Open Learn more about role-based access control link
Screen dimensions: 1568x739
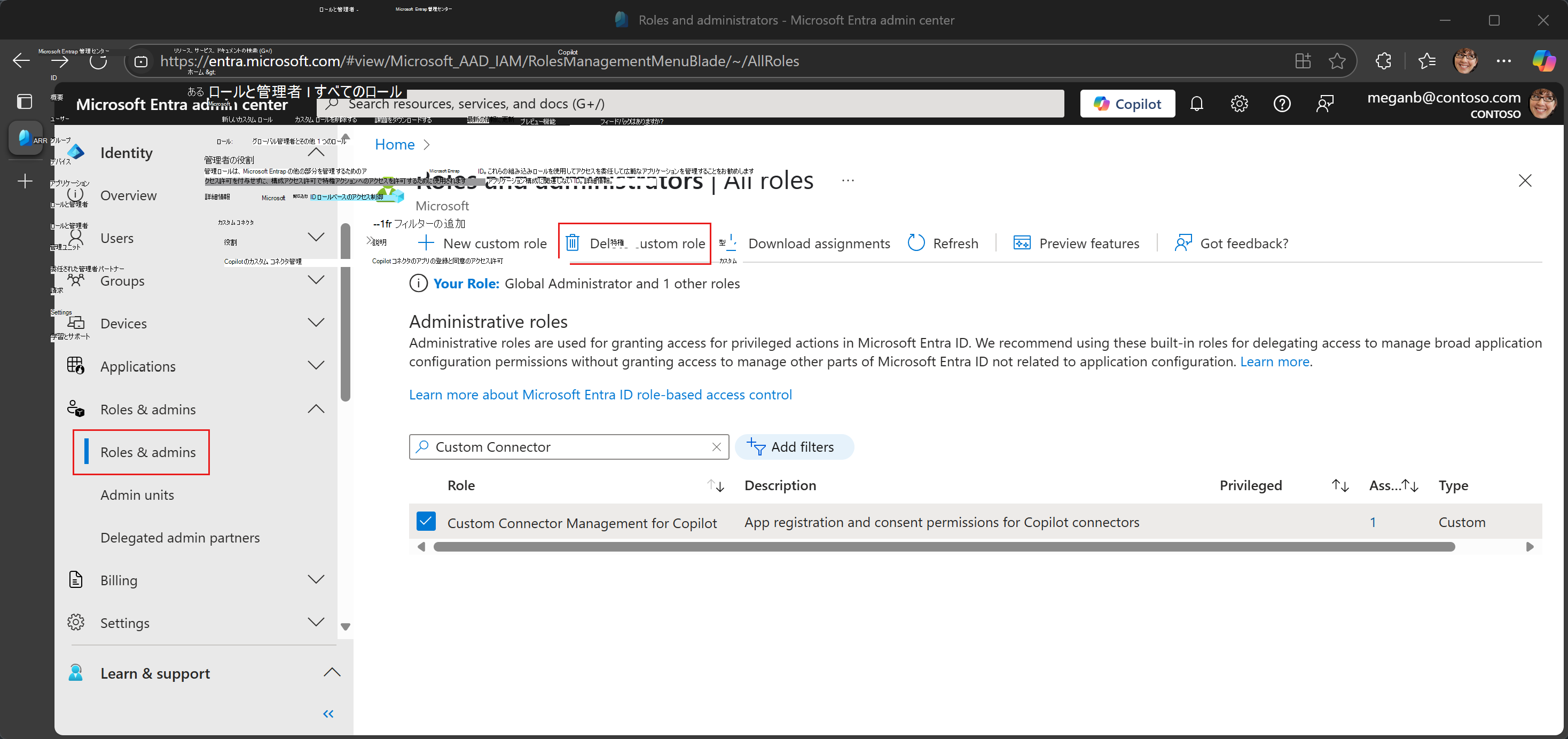tap(600, 395)
